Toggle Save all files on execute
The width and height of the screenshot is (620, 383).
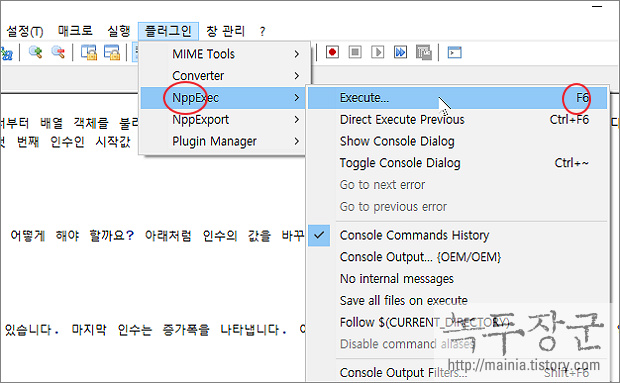[x=457, y=300]
